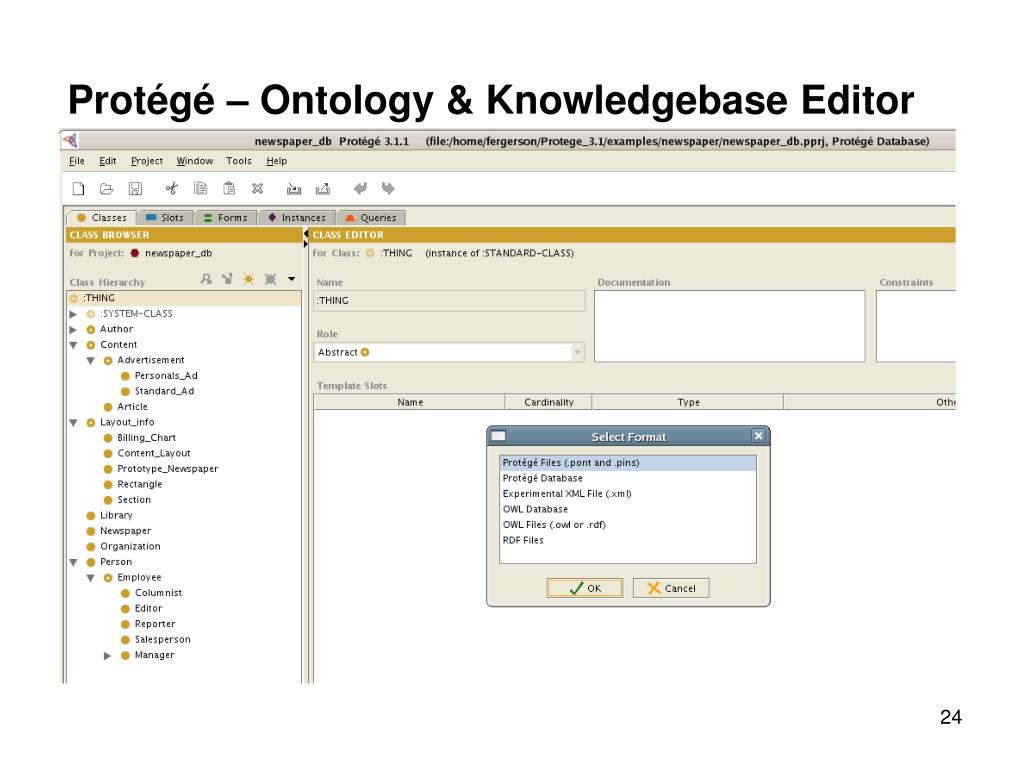1024x768 pixels.
Task: Click the Redo arrow toolbar icon
Action: [389, 189]
